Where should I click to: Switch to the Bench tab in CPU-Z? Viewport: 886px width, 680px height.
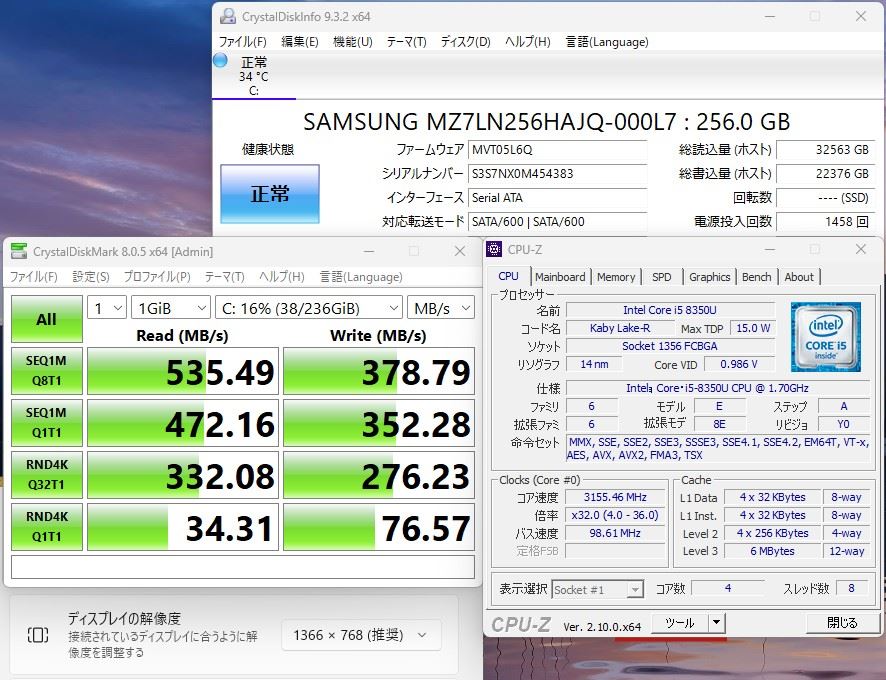coord(757,276)
